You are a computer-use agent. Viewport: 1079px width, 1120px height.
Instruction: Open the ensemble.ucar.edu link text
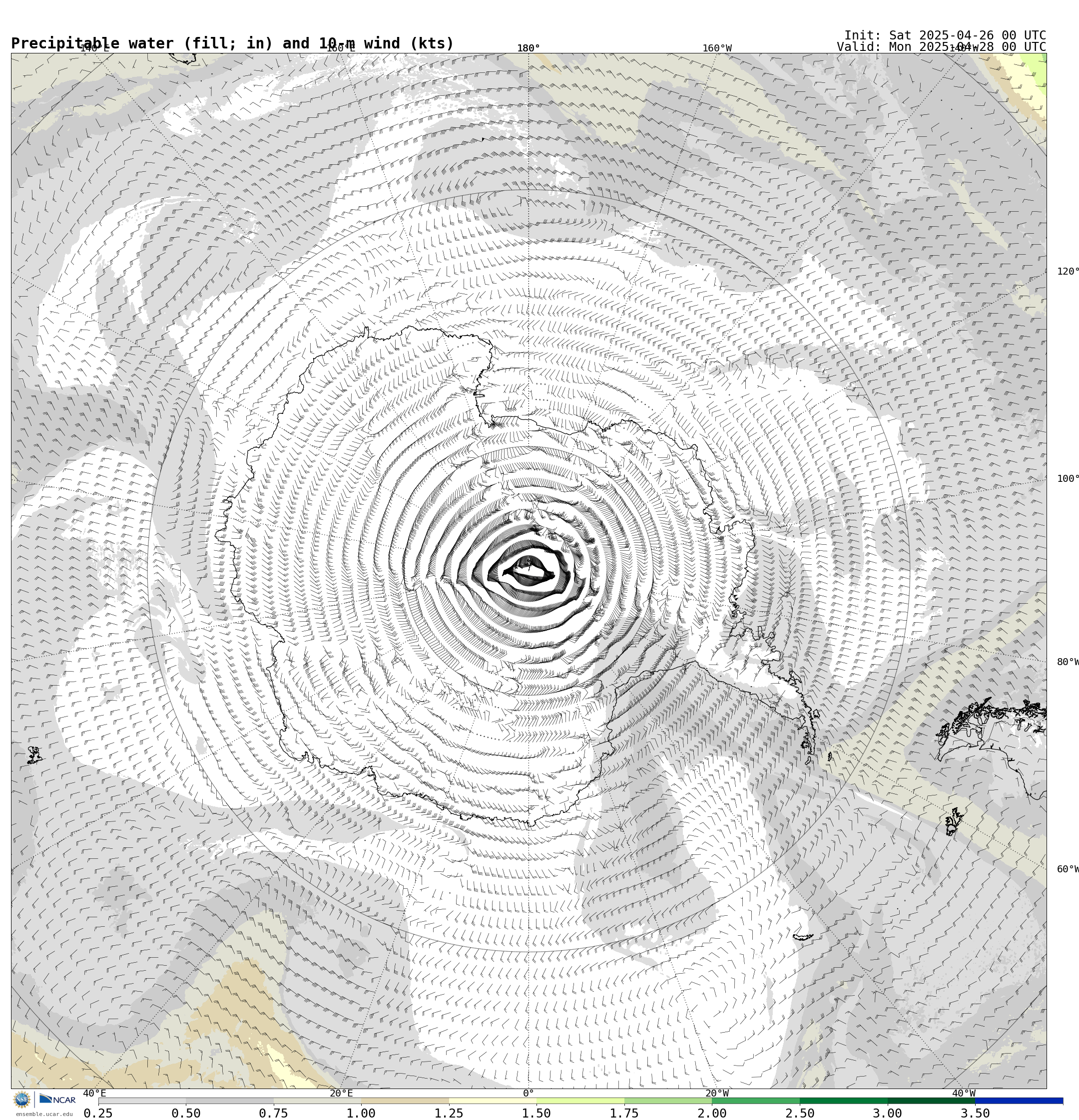44,1115
